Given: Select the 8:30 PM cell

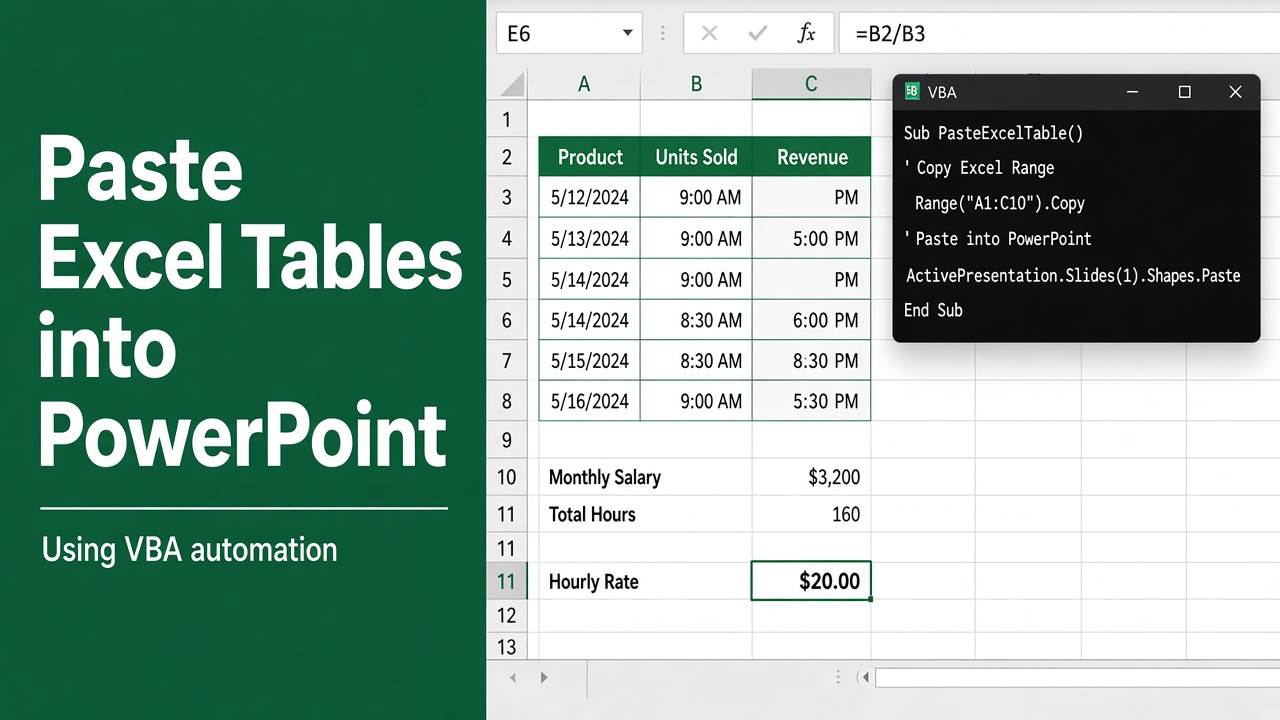Looking at the screenshot, I should click(x=812, y=360).
